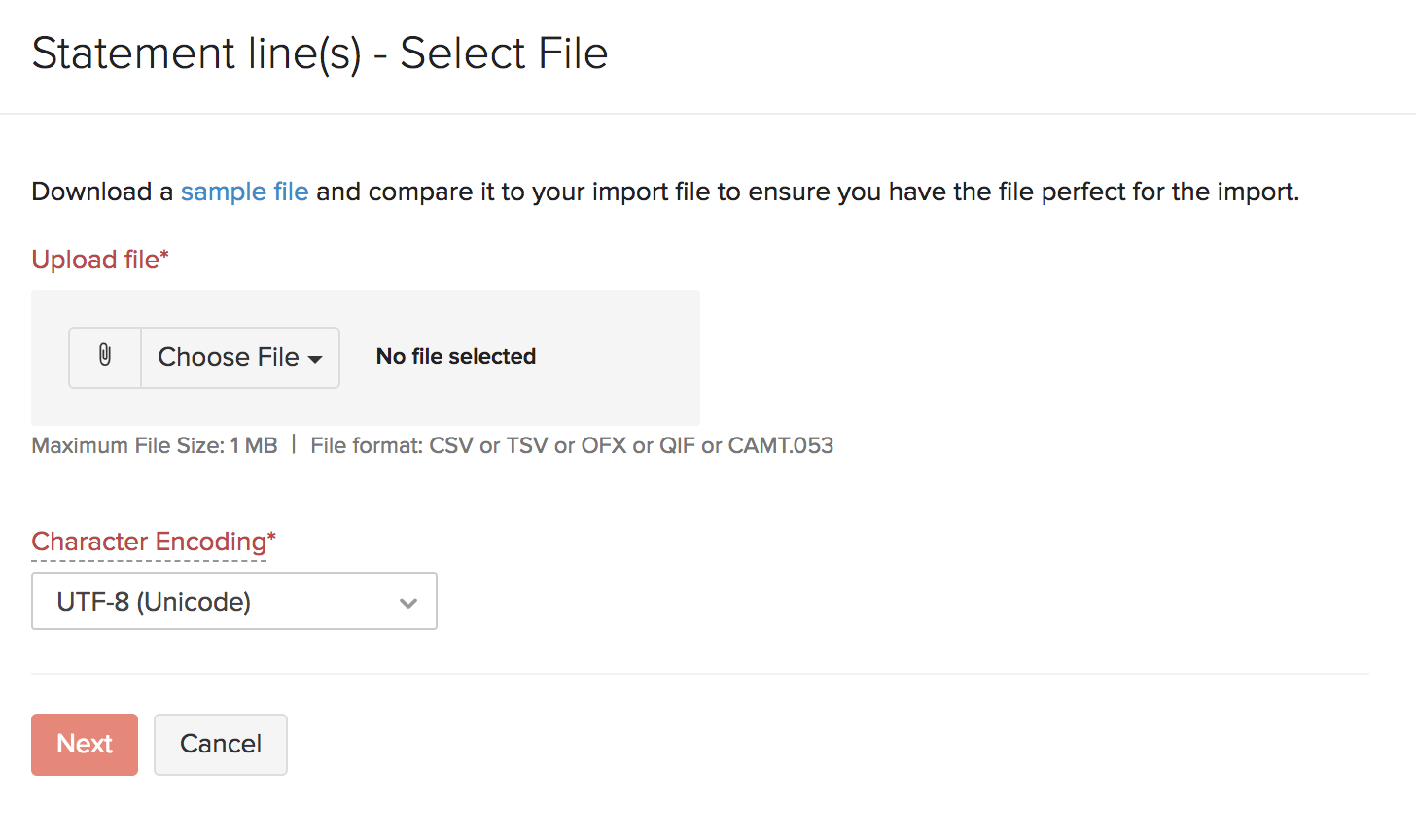
Task: Expand the caret beside Choose File
Action: (315, 359)
